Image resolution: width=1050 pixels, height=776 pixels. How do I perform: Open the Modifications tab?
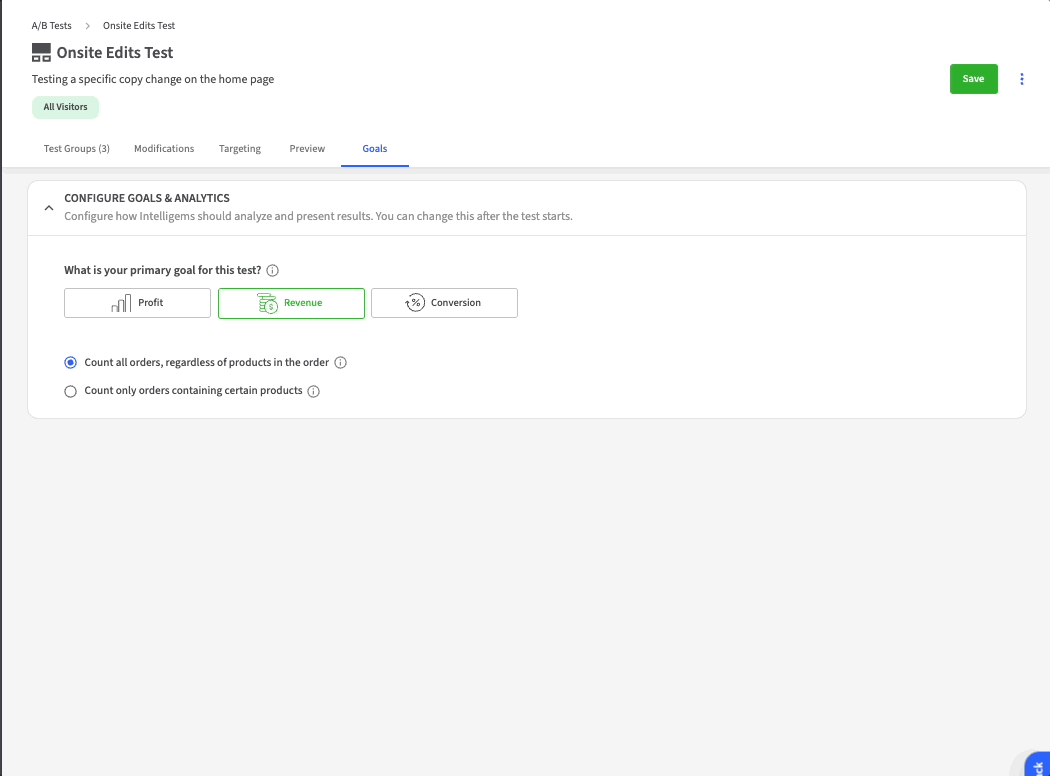point(164,149)
